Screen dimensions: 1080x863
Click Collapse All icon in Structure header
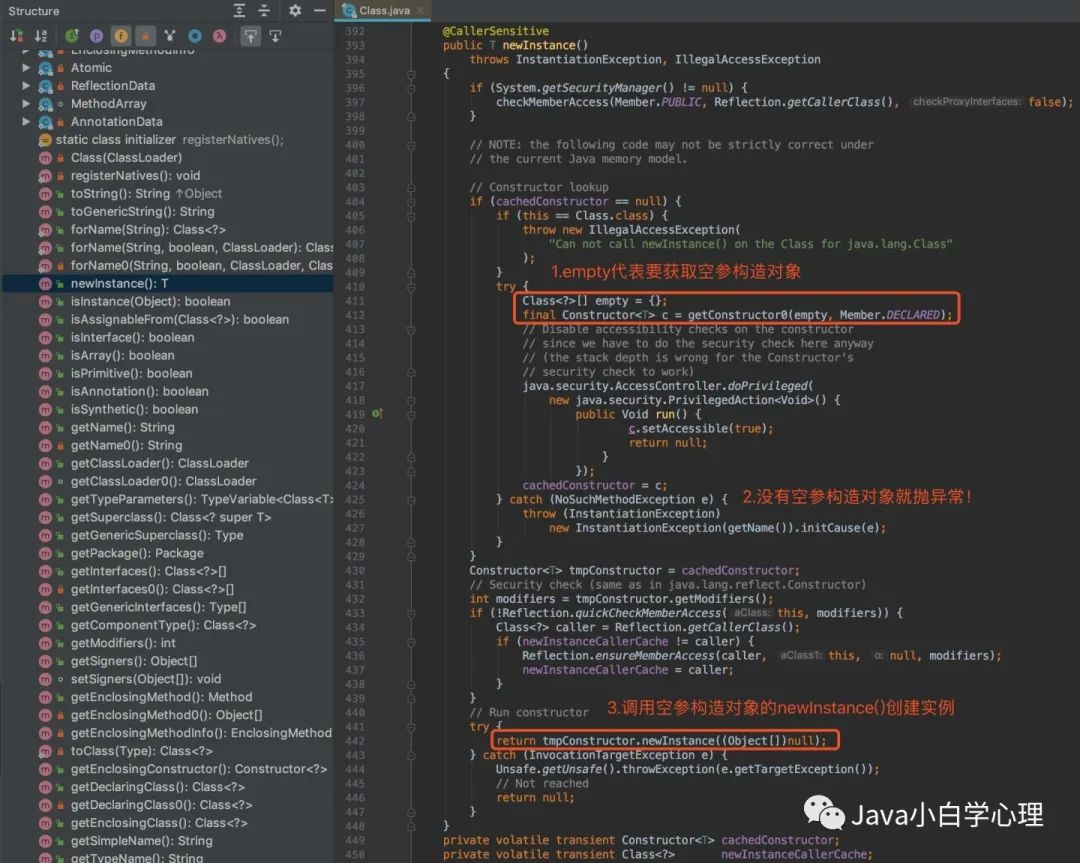click(x=264, y=11)
